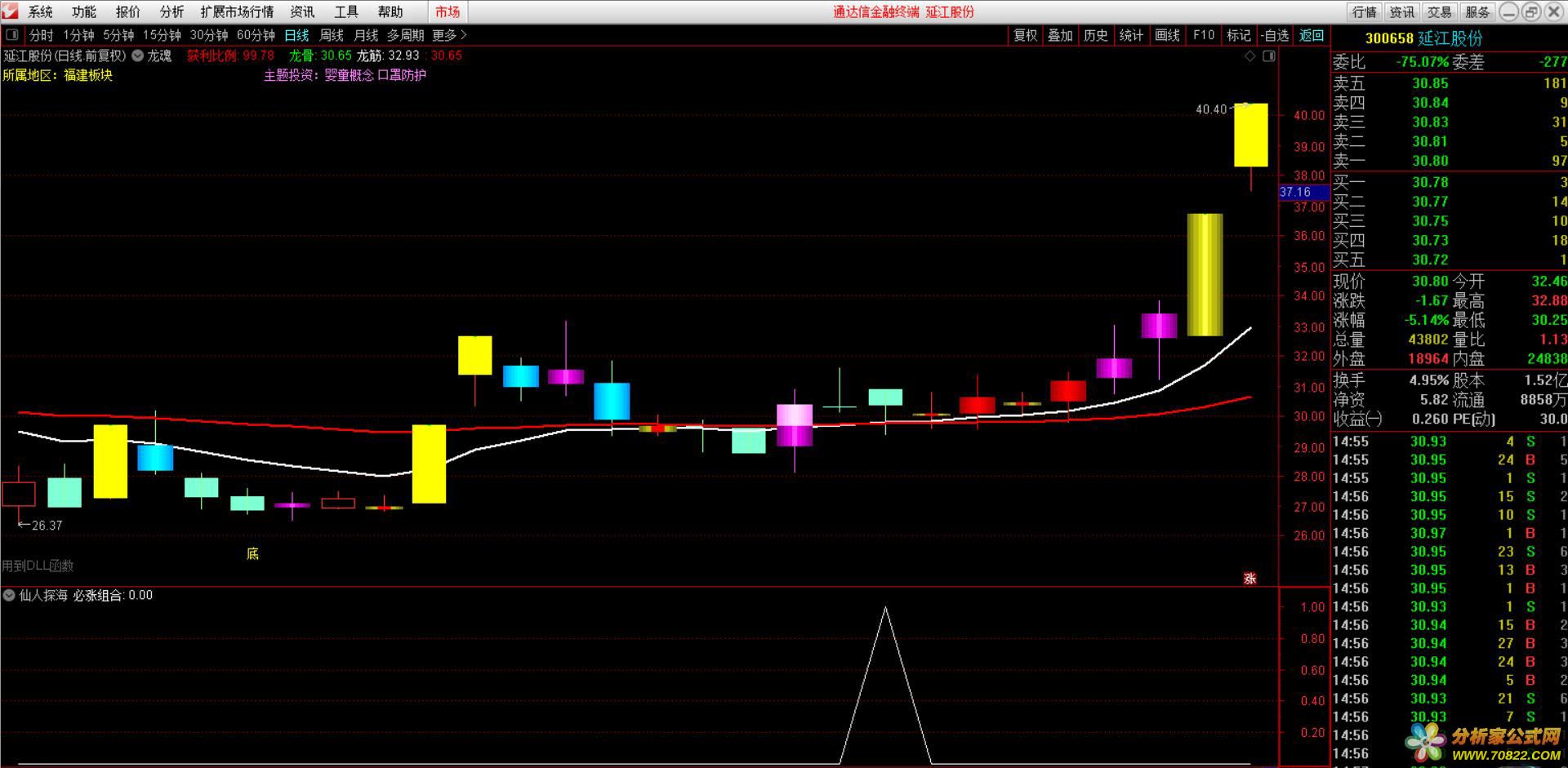The image size is (1568, 768).
Task: Click the 委比 -75.07% value
Action: pyautogui.click(x=1422, y=62)
